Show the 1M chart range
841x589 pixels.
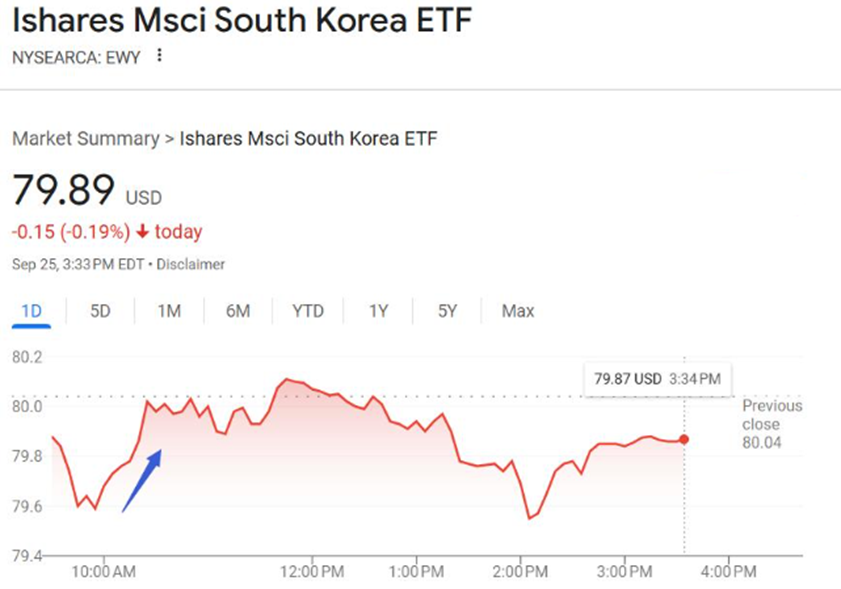169,311
